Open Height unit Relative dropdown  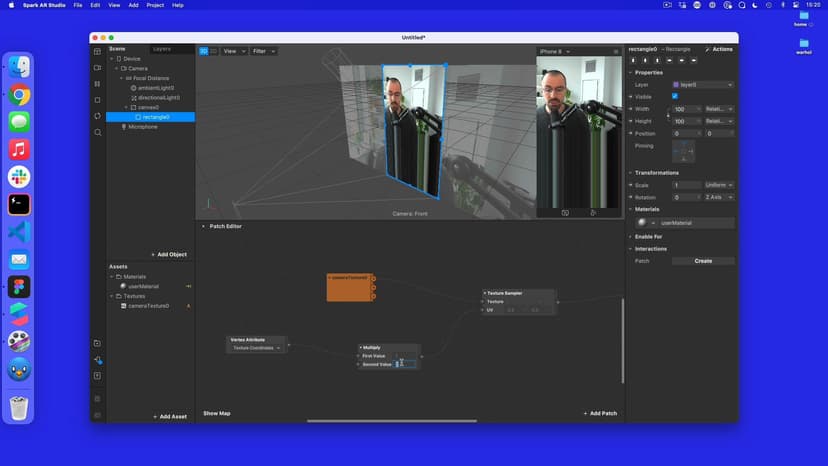pyautogui.click(x=719, y=121)
